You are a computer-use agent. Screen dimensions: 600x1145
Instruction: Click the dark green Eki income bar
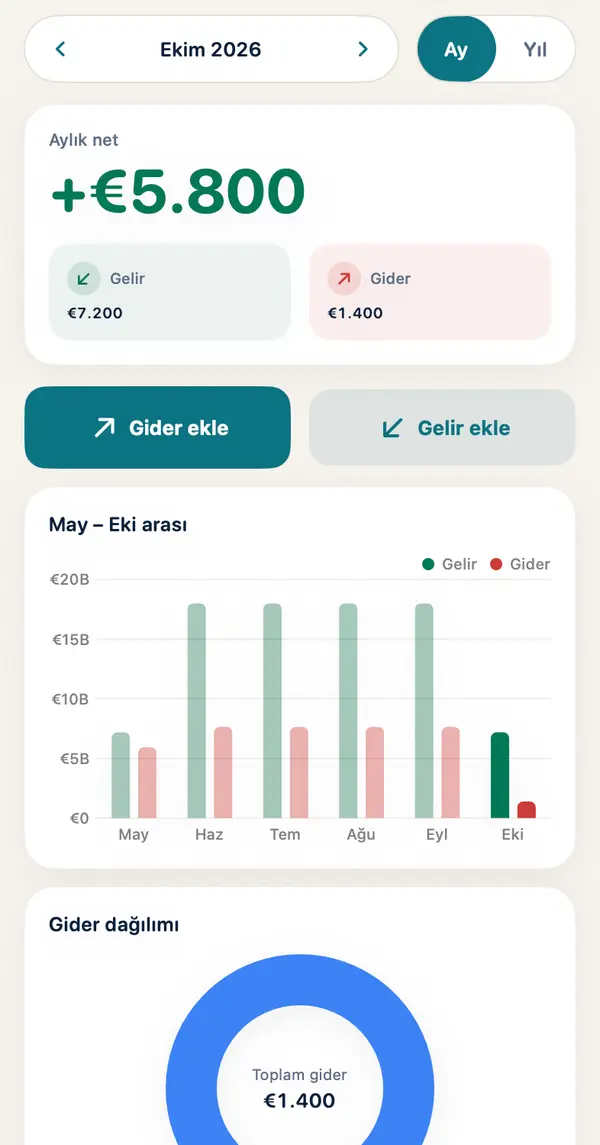[x=500, y=776]
